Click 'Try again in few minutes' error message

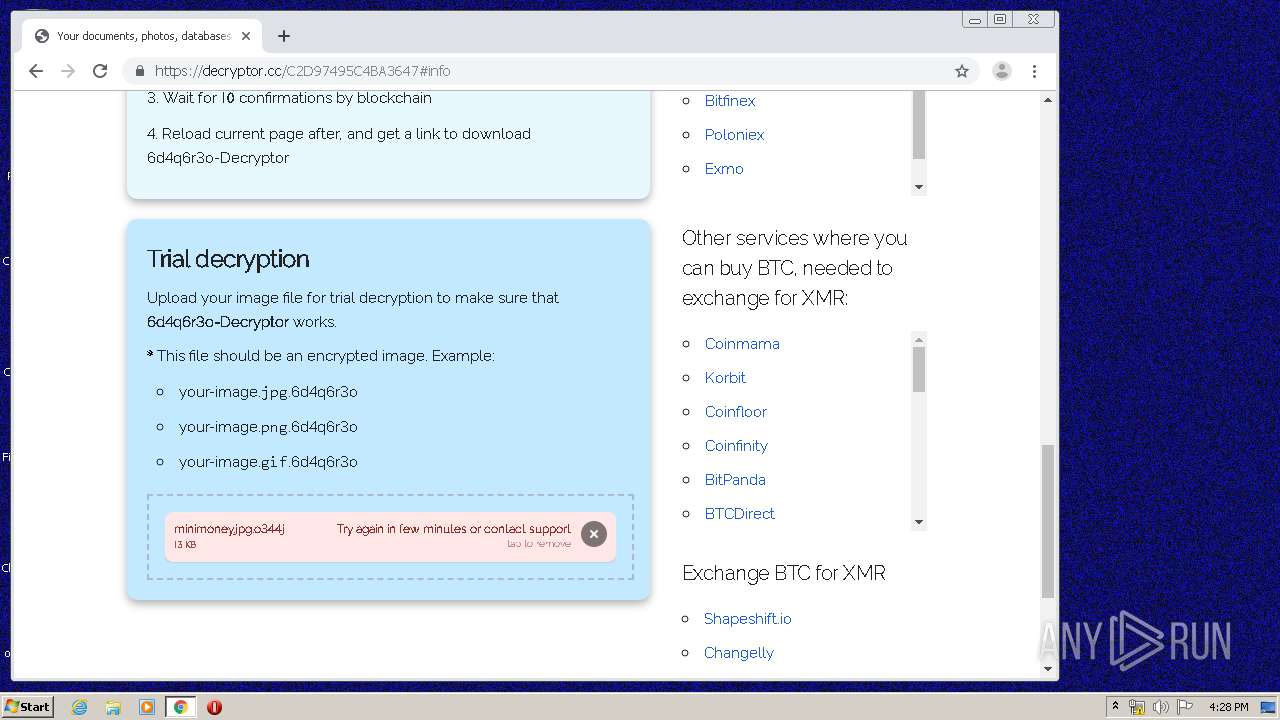tap(454, 529)
